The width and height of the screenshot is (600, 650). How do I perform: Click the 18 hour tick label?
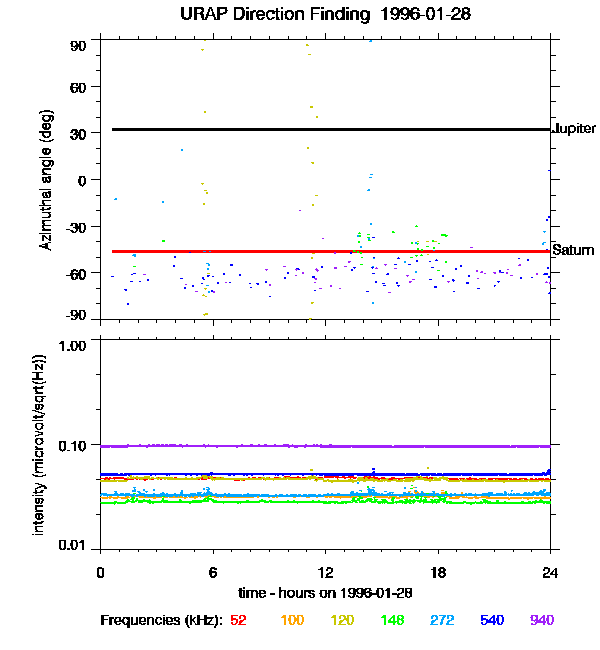438,573
